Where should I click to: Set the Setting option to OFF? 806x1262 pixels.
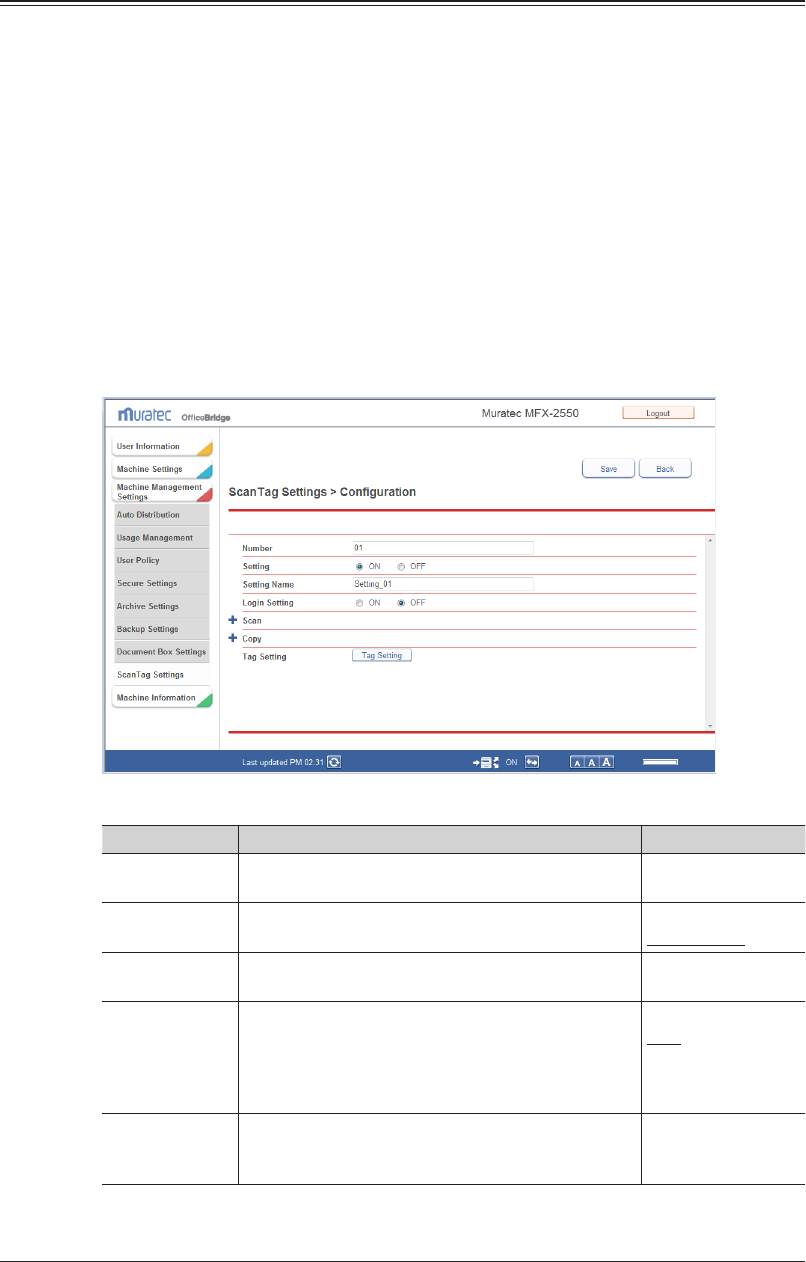pyautogui.click(x=402, y=566)
